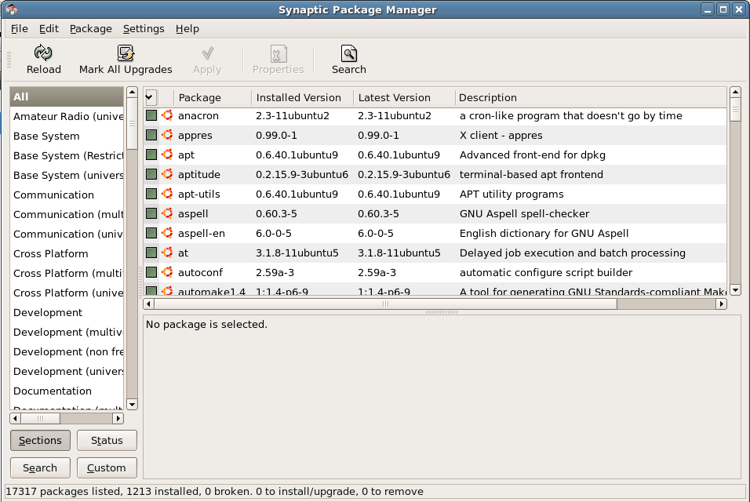Select the Documentation section

click(x=66, y=391)
